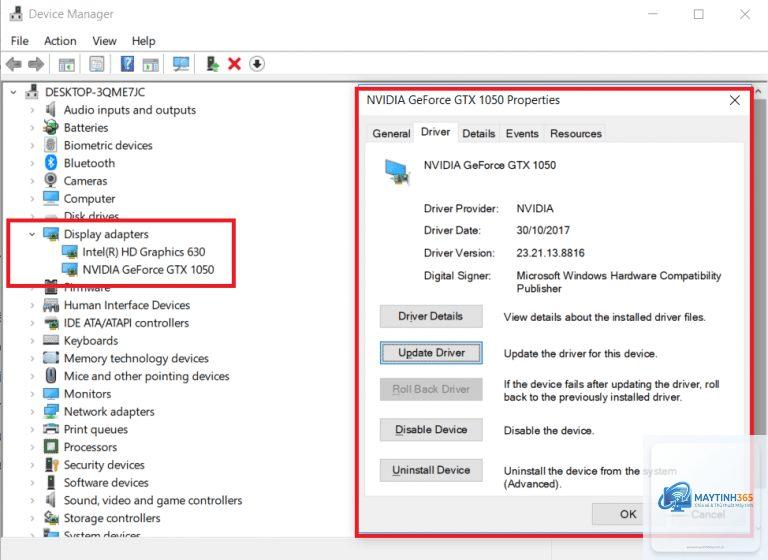
Task: Expand the Human Interface Devices category
Action: coord(32,305)
